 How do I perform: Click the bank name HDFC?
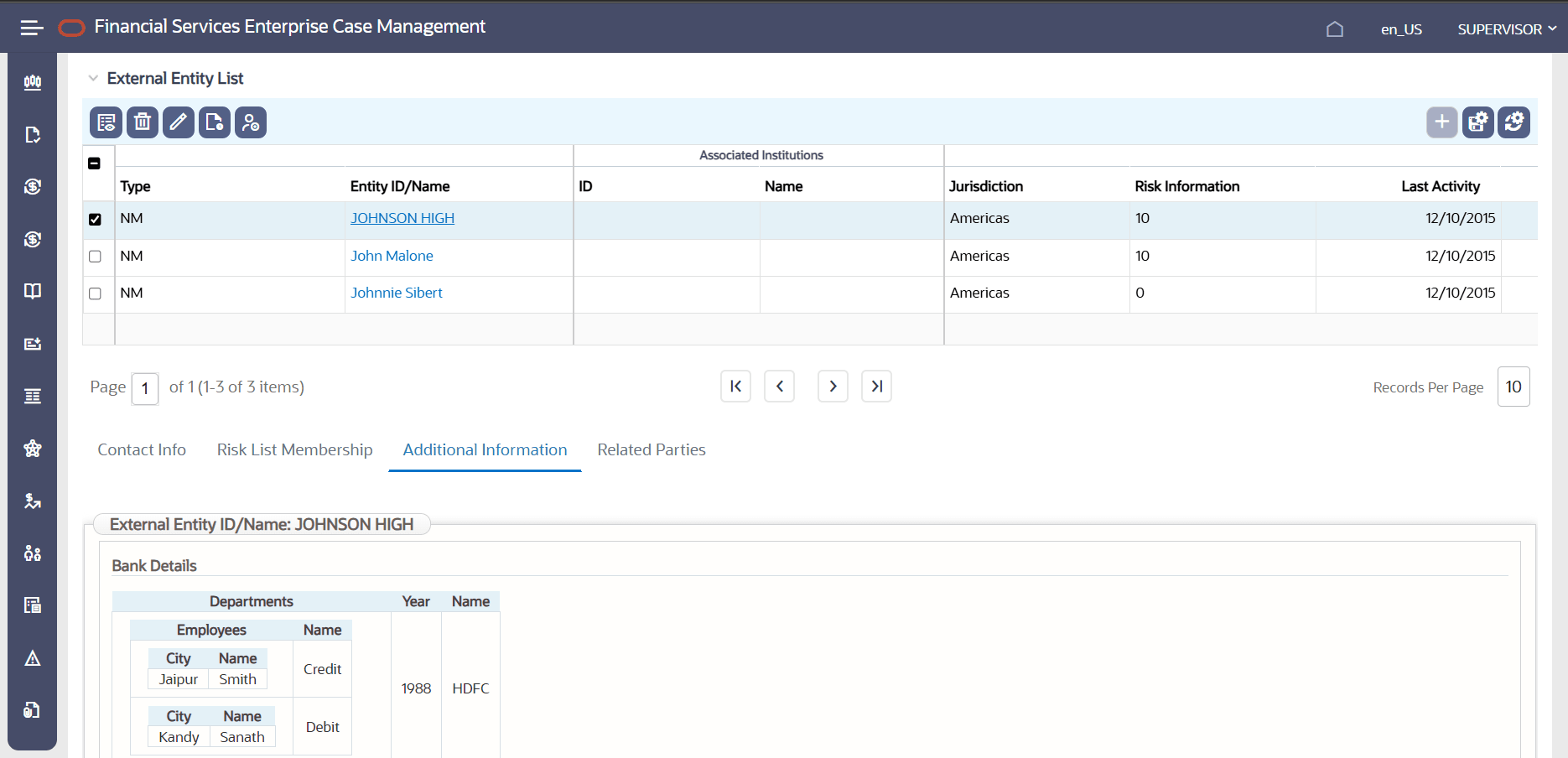coord(470,688)
